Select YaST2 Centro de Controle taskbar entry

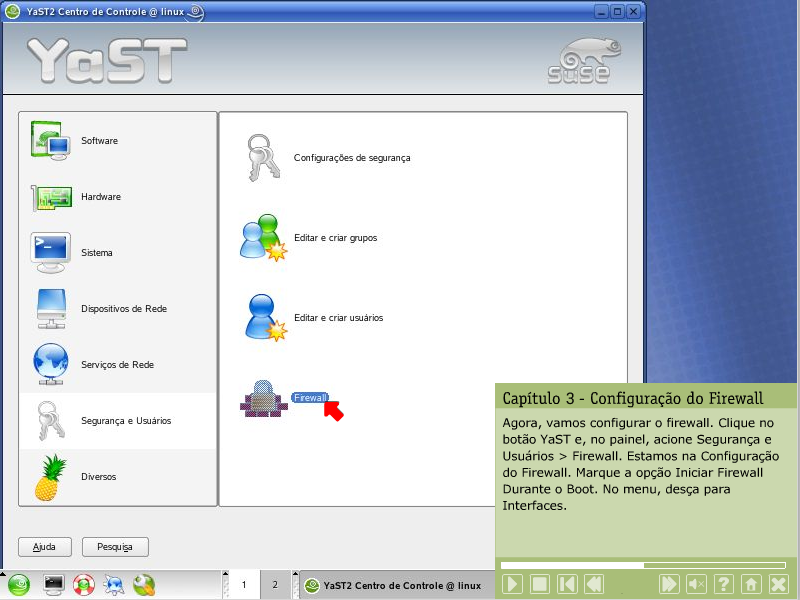click(394, 585)
